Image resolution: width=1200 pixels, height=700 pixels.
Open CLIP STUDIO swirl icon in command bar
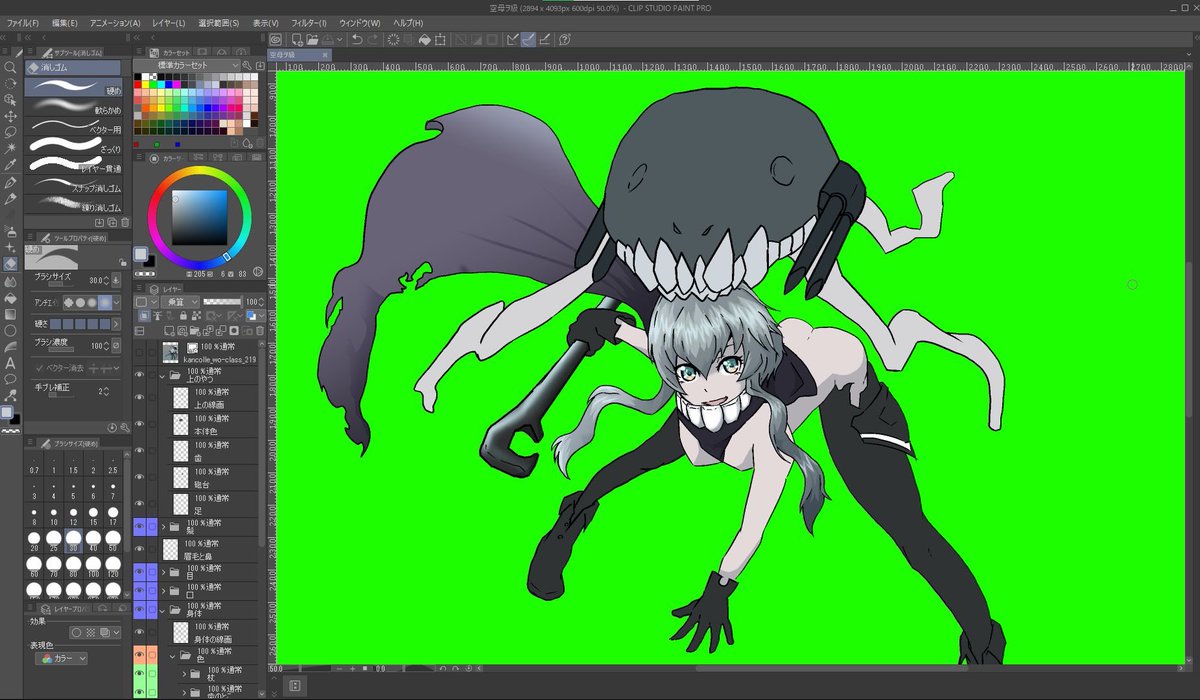(x=276, y=40)
